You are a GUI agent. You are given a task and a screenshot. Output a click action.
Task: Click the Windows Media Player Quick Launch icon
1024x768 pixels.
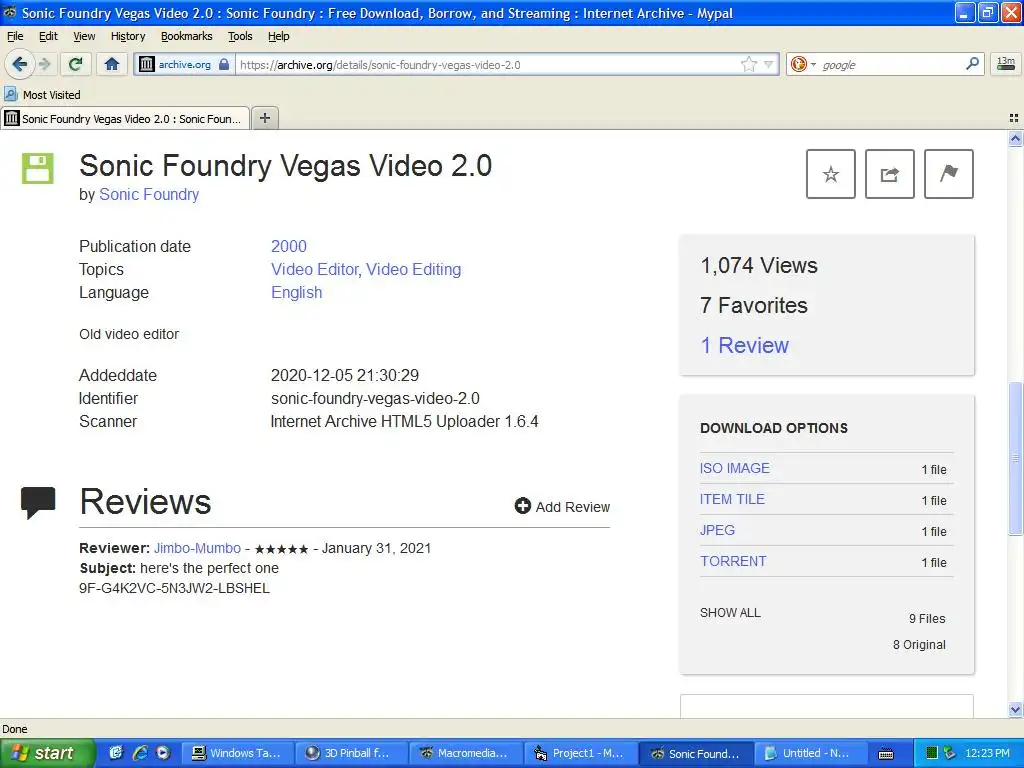(163, 753)
